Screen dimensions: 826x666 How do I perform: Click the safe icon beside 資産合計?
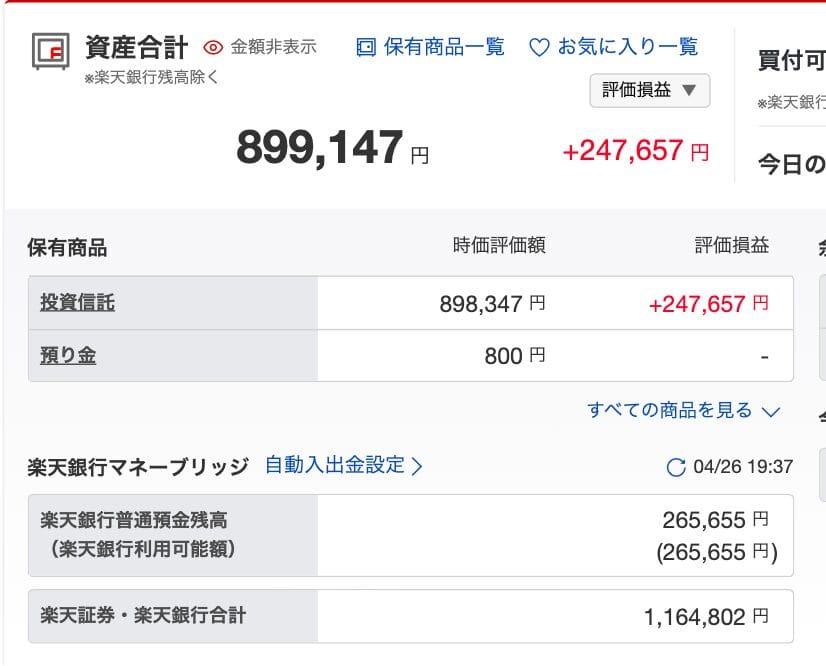click(x=49, y=50)
